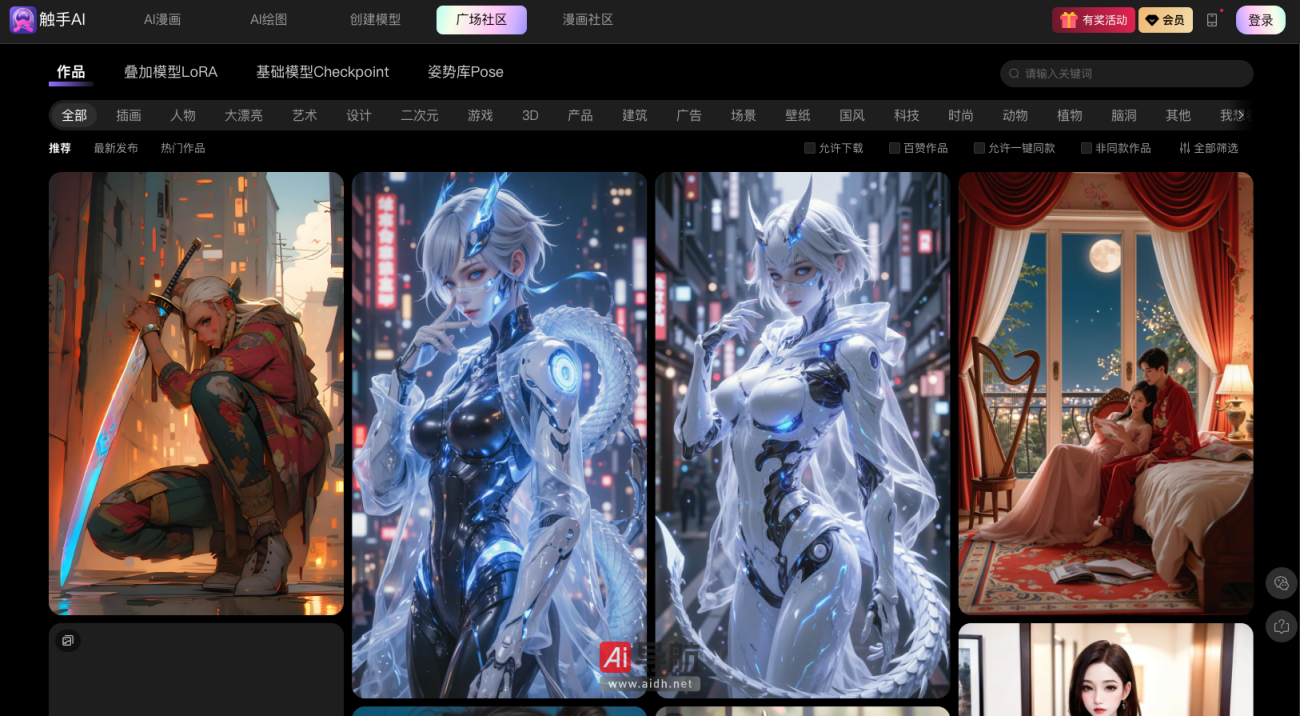This screenshot has height=716, width=1300.
Task: Enable the 非同款作品 filter
Action: click(x=1085, y=147)
